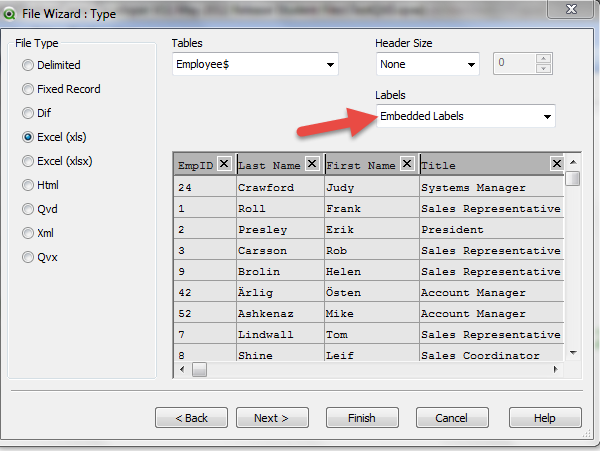This screenshot has width=600, height=451.
Task: Select the Brolin cell
Action: [280, 271]
